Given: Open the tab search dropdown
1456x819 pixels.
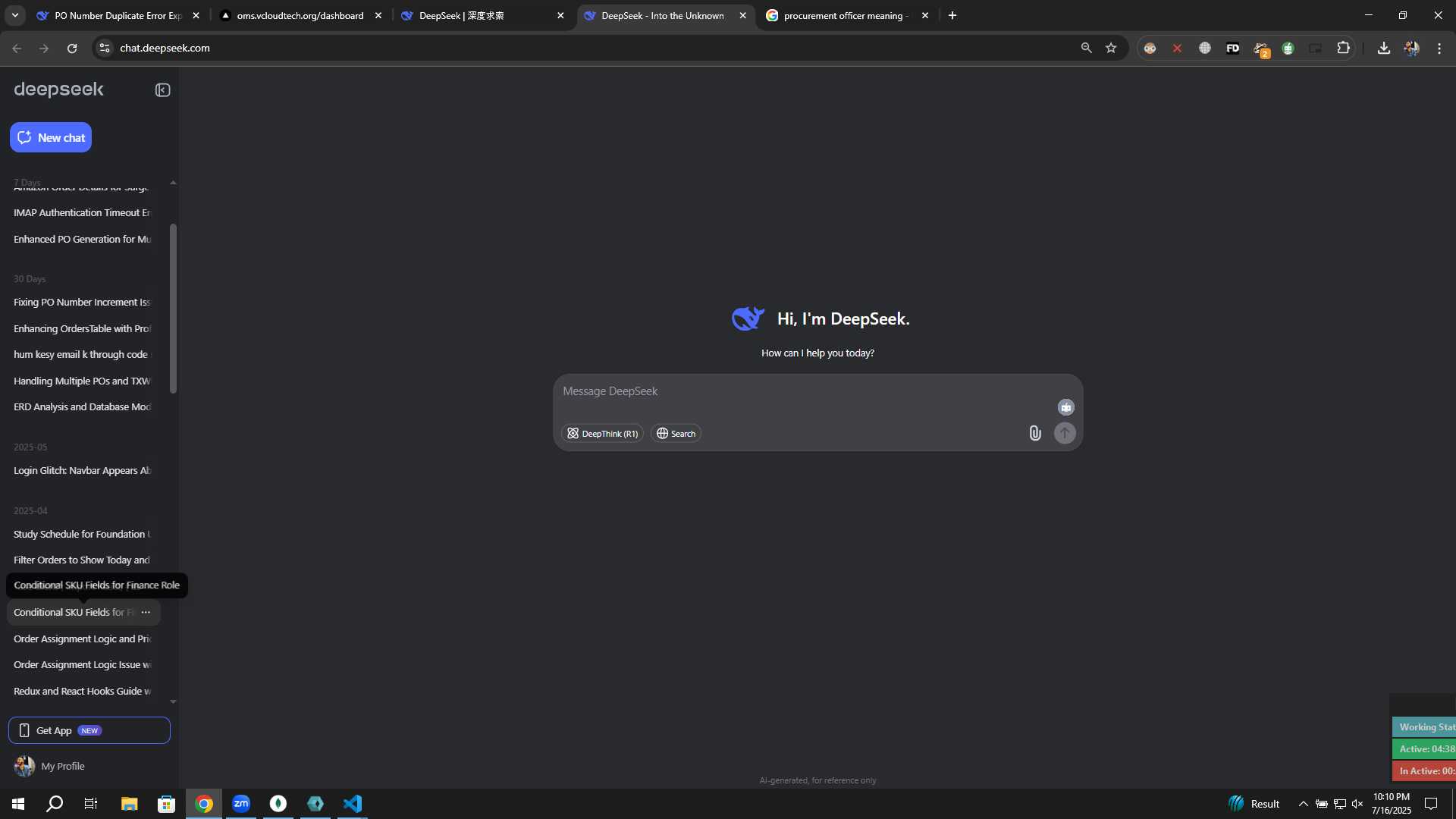Looking at the screenshot, I should [15, 15].
